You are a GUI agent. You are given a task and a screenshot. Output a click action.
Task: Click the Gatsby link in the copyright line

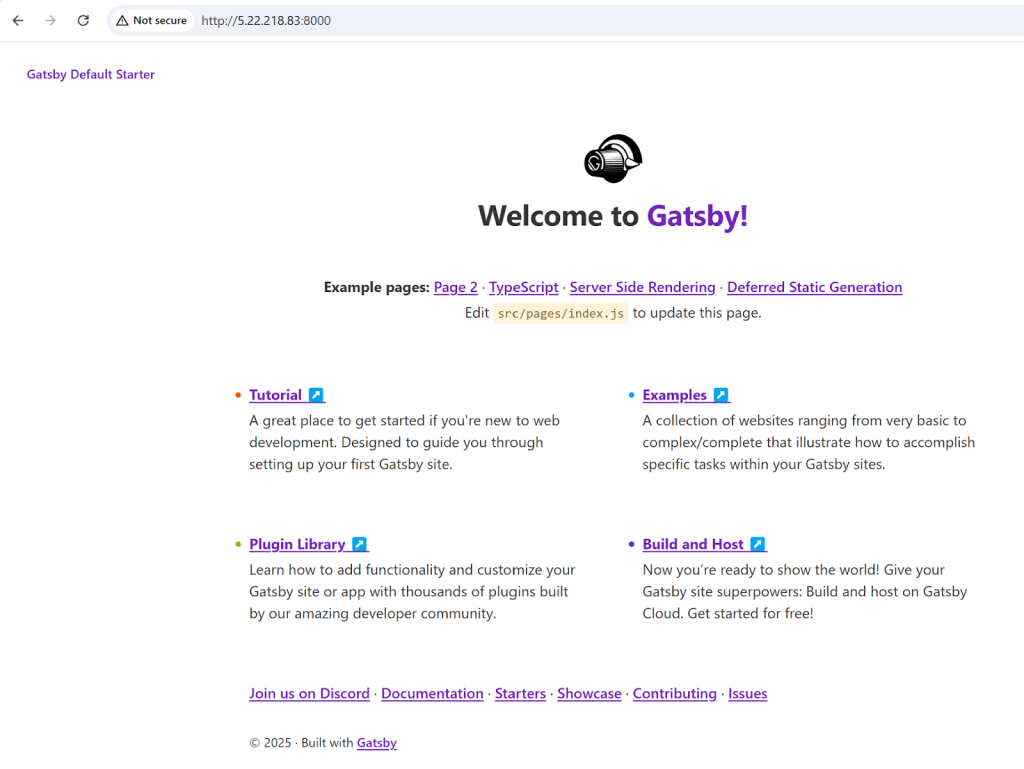tap(377, 743)
